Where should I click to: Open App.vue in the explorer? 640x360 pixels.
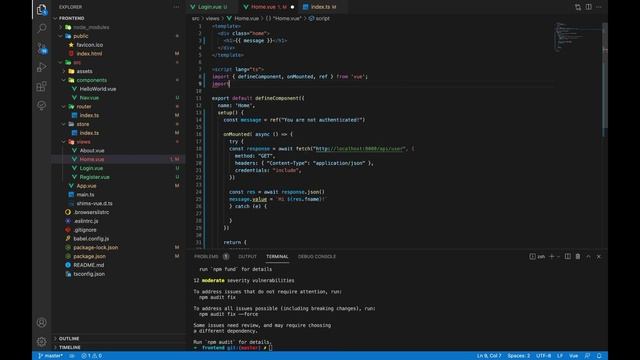(x=86, y=186)
